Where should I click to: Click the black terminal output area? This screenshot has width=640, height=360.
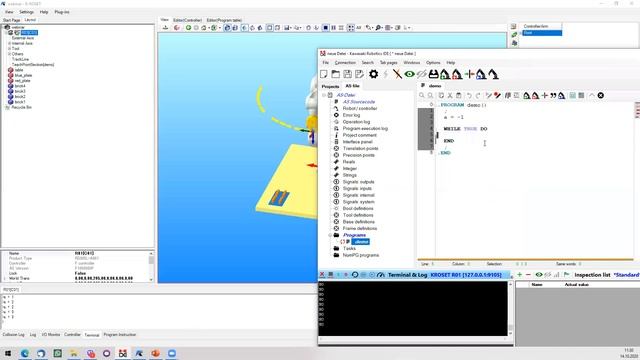coord(413,309)
